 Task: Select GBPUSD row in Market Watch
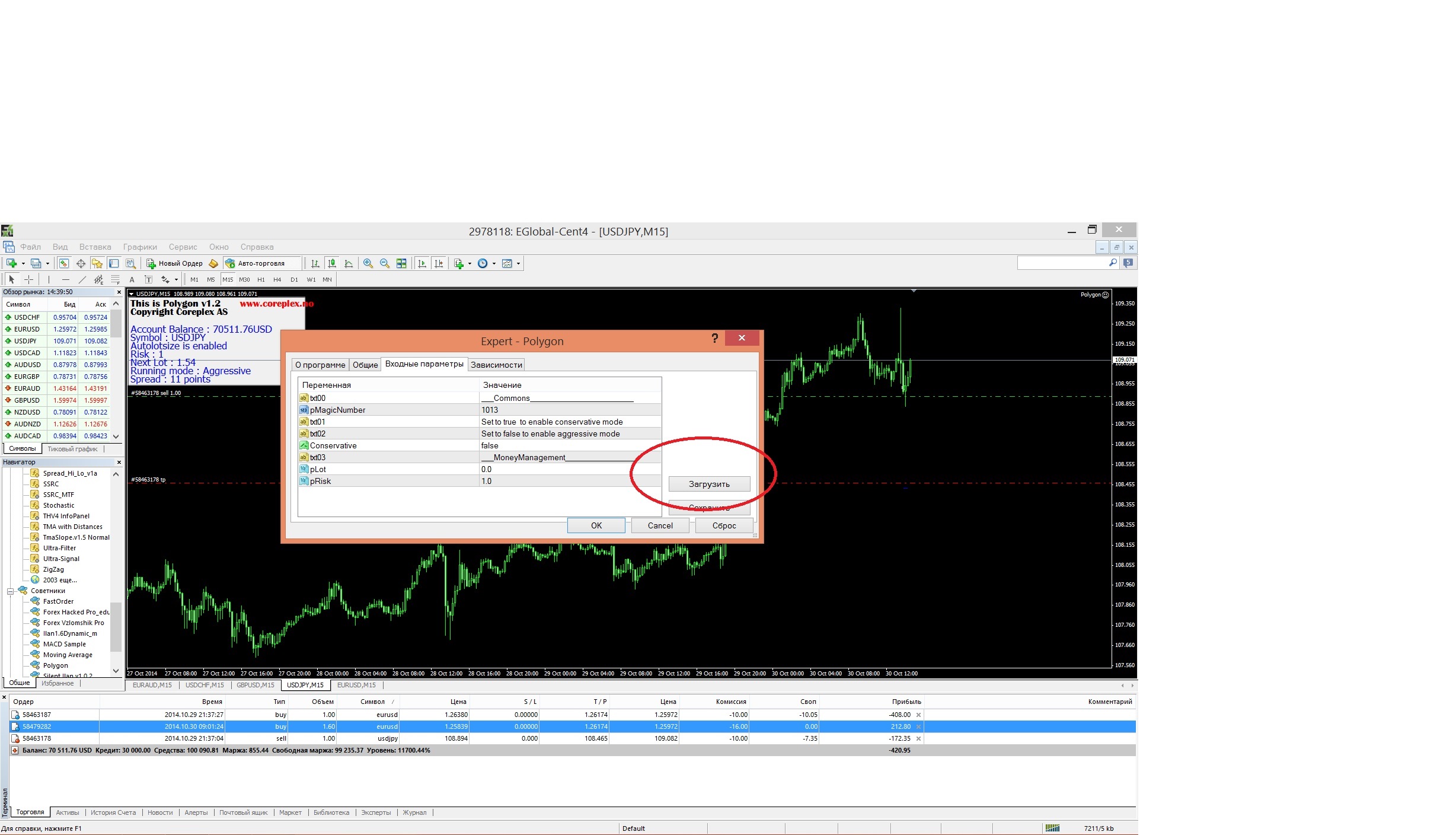click(56, 400)
